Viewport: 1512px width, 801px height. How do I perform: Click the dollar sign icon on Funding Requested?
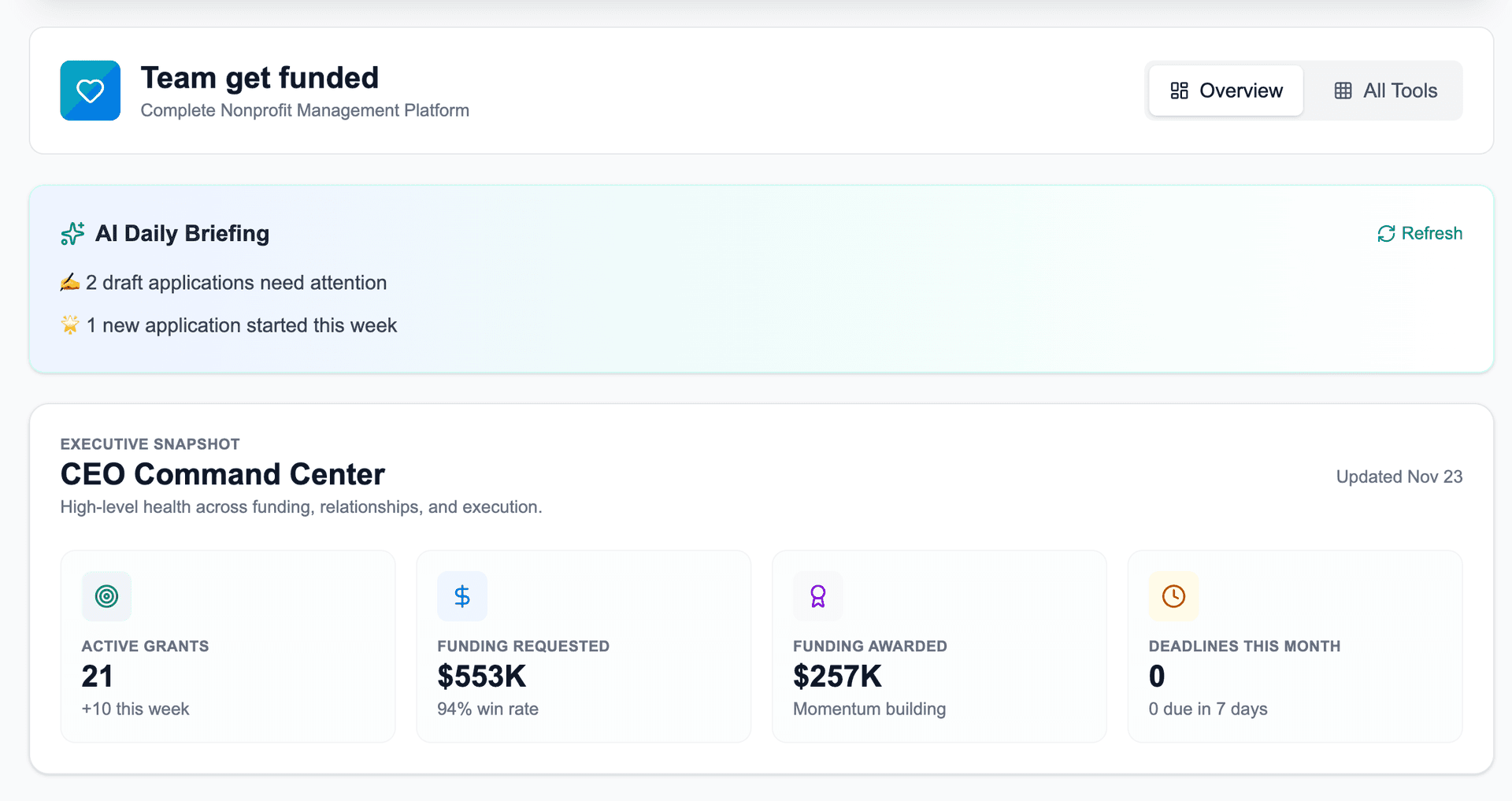point(462,596)
